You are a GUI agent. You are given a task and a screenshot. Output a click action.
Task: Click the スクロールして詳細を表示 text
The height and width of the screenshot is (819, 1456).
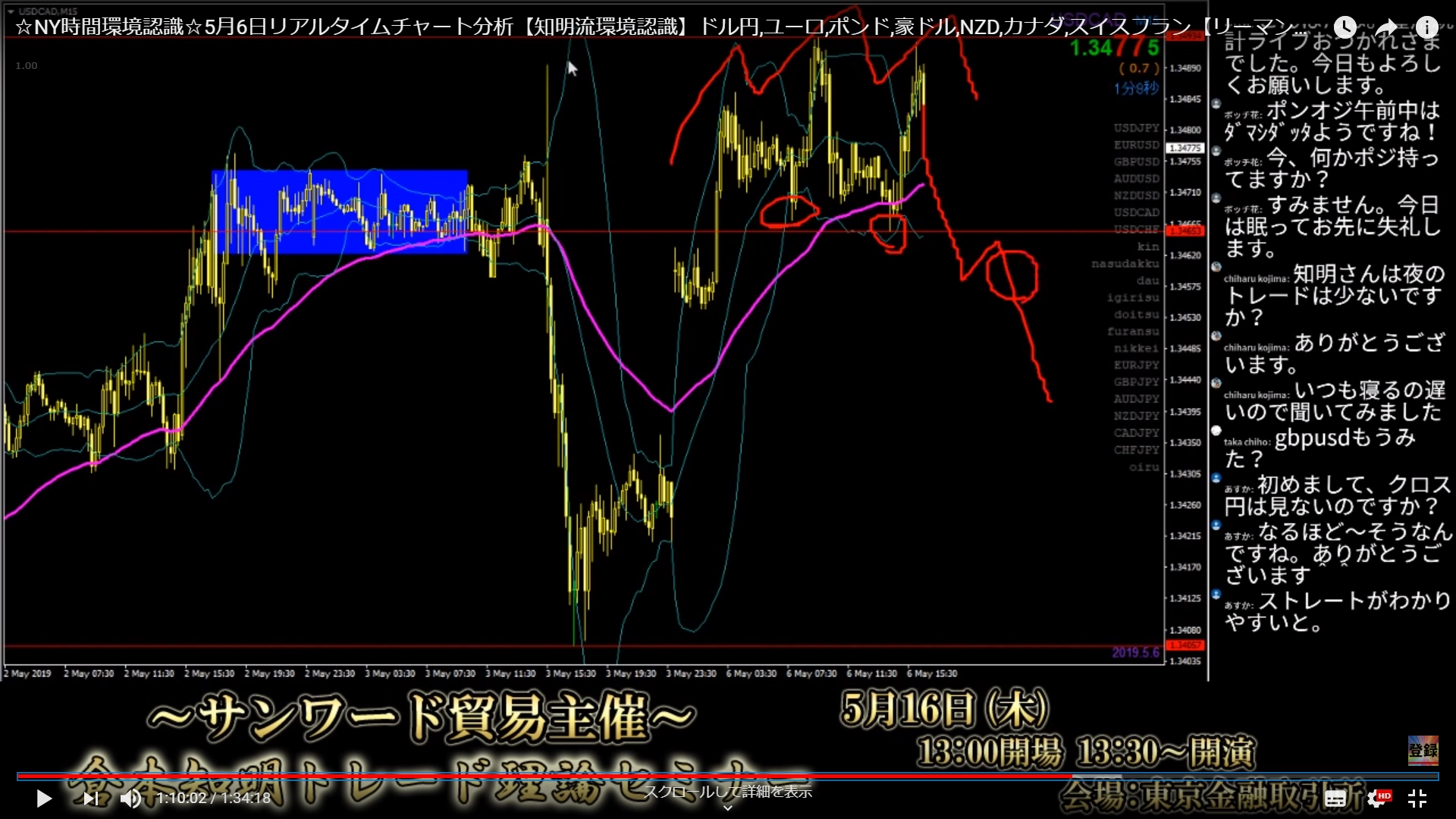click(728, 792)
